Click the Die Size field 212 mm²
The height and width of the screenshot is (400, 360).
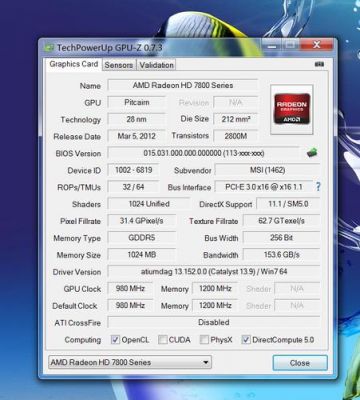pos(236,119)
